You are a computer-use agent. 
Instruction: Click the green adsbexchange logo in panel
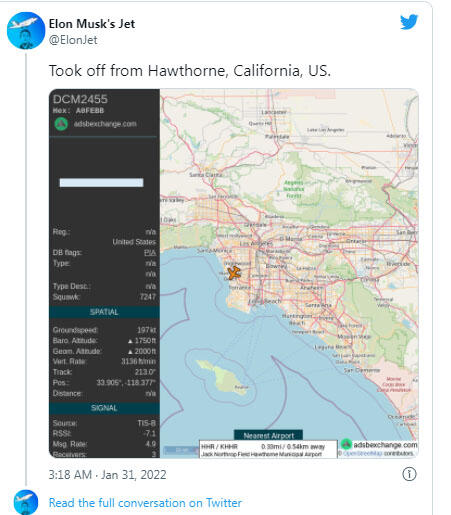(x=61, y=124)
